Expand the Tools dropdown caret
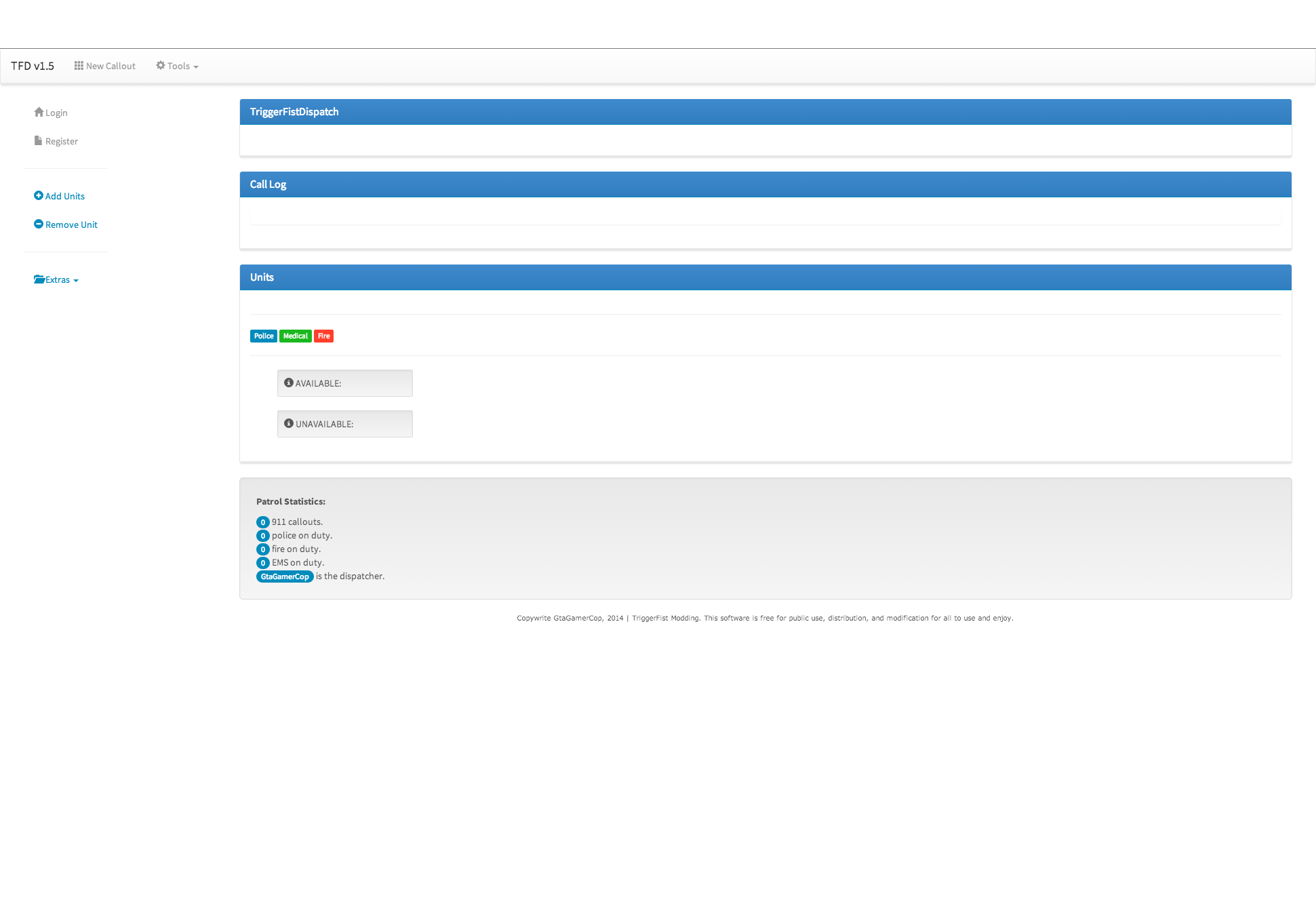The width and height of the screenshot is (1316, 900). 196,67
